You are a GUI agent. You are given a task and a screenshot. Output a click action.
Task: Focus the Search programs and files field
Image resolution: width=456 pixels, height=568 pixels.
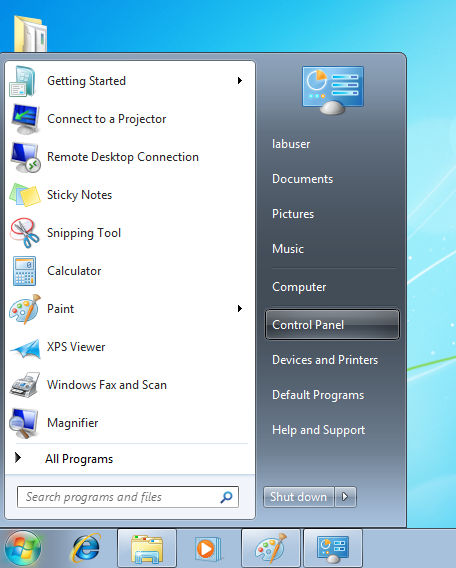128,497
